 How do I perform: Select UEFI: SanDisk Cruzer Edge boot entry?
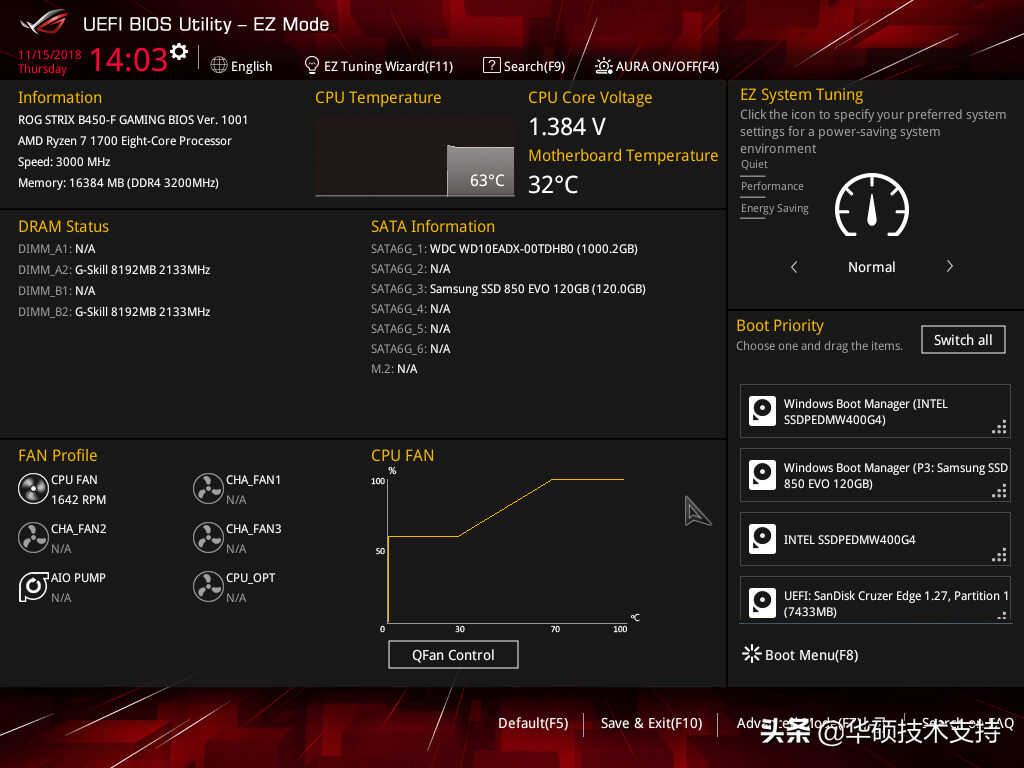tap(874, 600)
